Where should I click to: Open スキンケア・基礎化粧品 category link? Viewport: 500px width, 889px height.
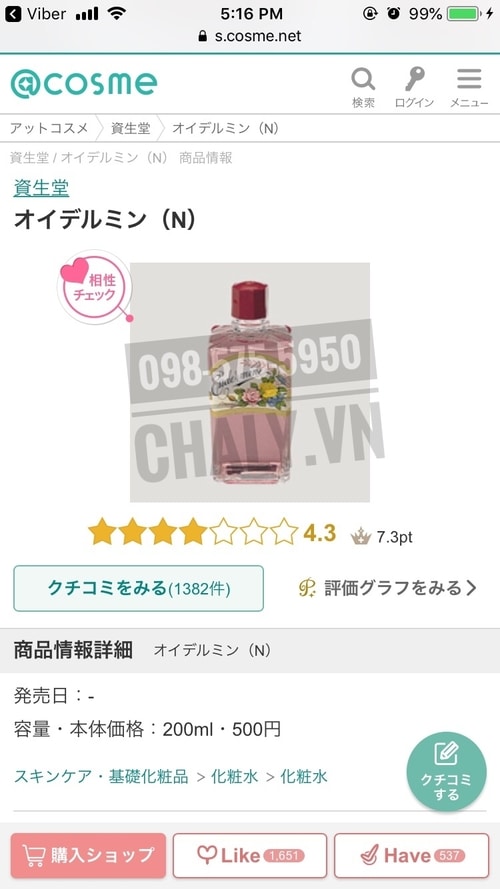101,776
